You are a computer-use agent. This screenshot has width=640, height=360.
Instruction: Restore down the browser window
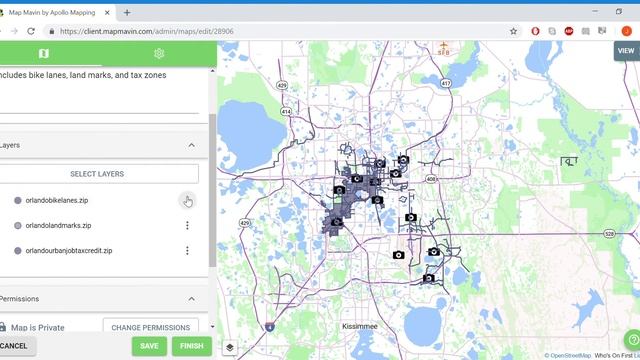[619, 11]
